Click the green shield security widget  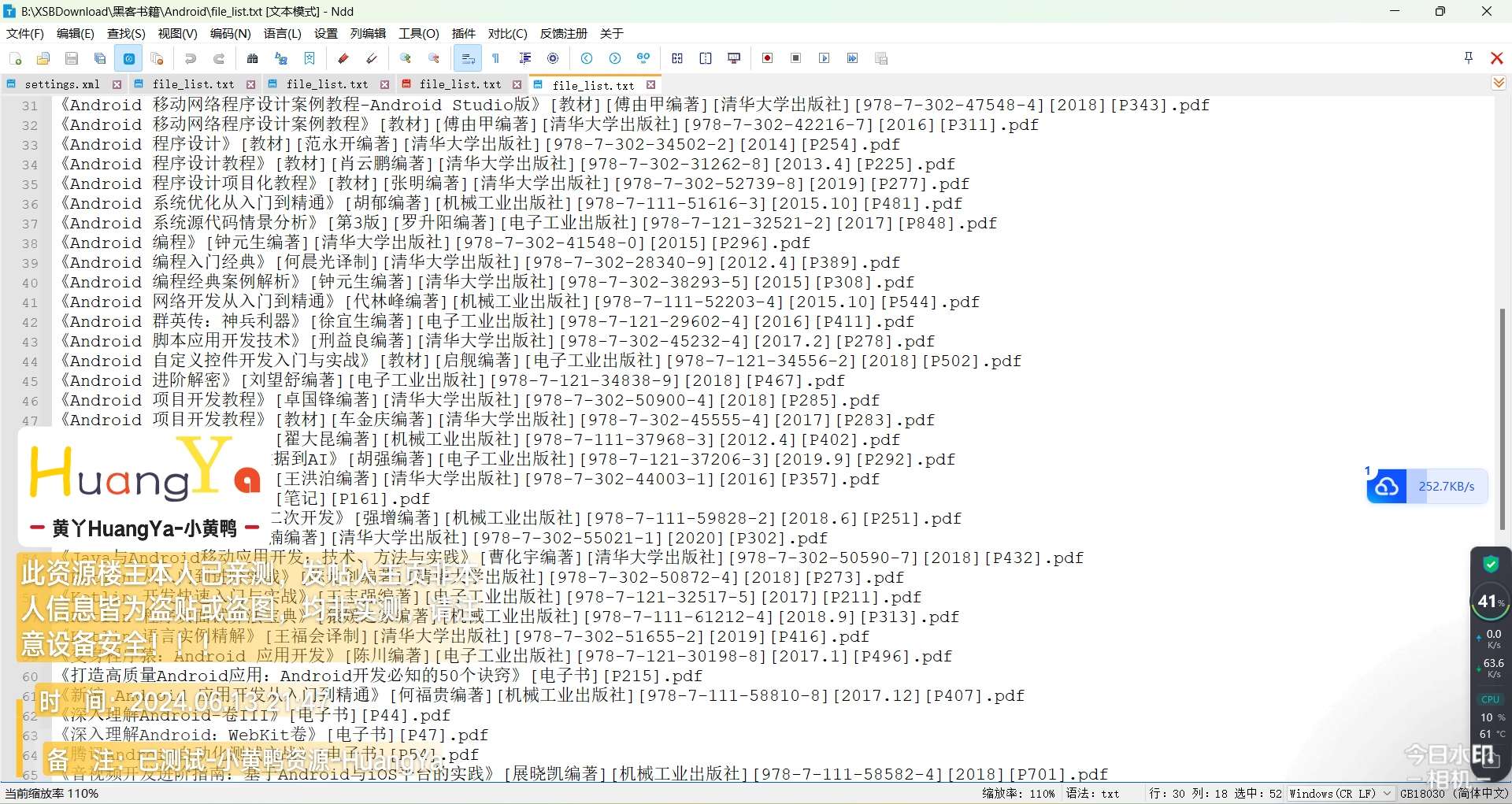1491,564
